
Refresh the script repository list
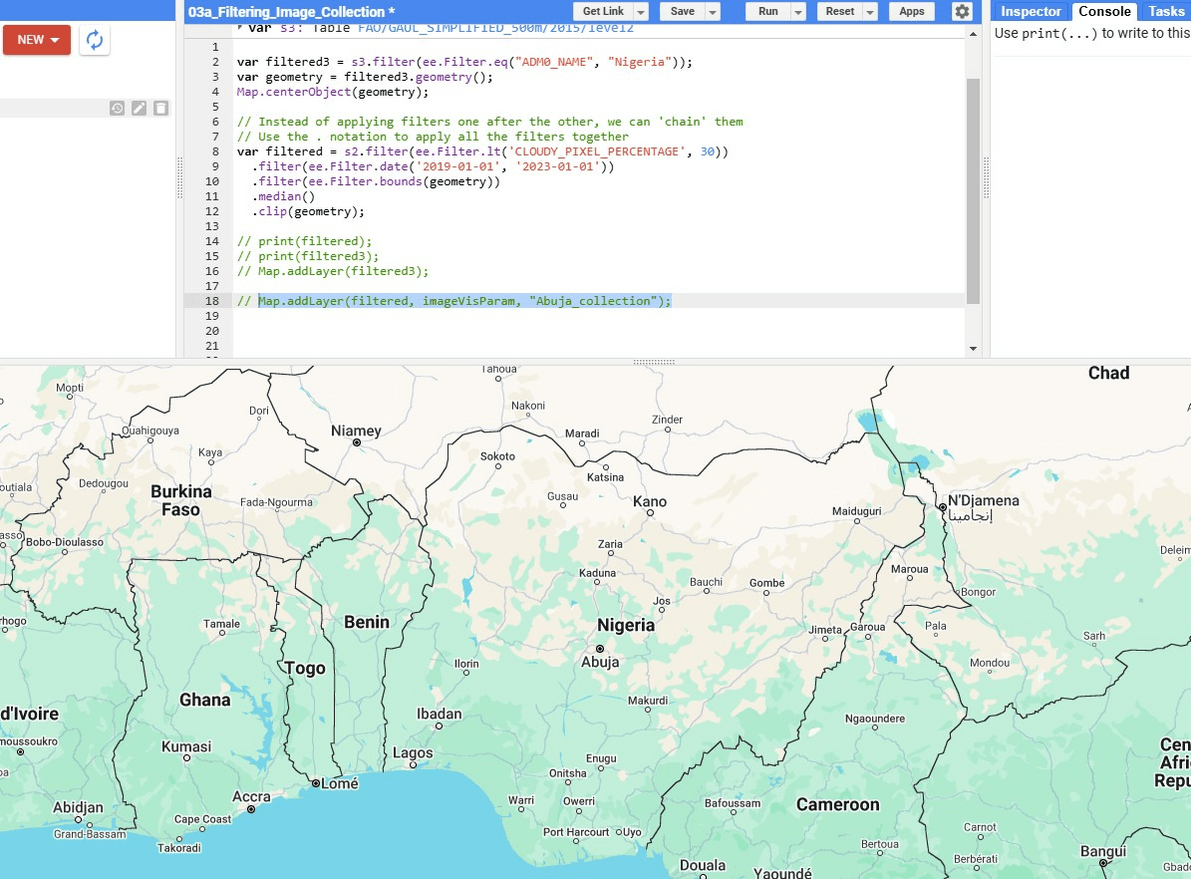(94, 40)
